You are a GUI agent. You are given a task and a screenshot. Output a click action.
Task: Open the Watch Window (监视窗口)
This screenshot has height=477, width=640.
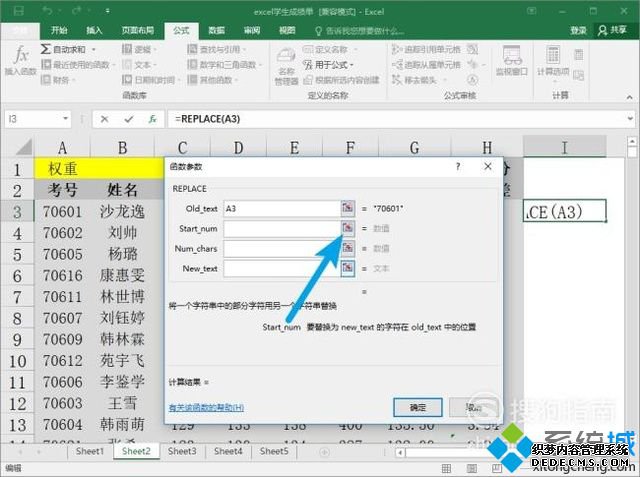pyautogui.click(x=512, y=61)
